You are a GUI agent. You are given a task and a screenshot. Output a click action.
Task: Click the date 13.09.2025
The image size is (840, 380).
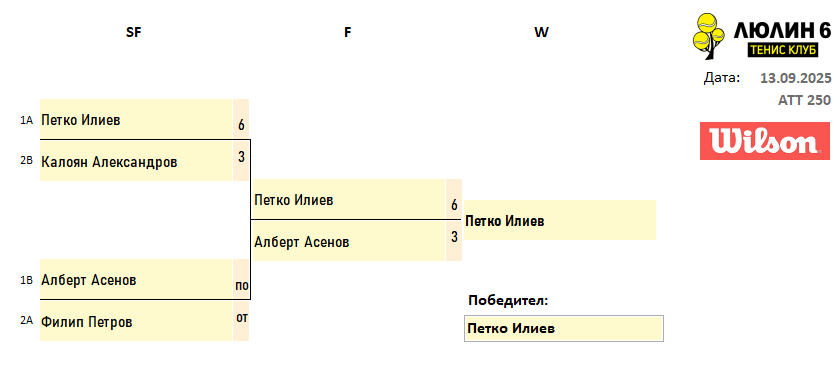point(796,78)
